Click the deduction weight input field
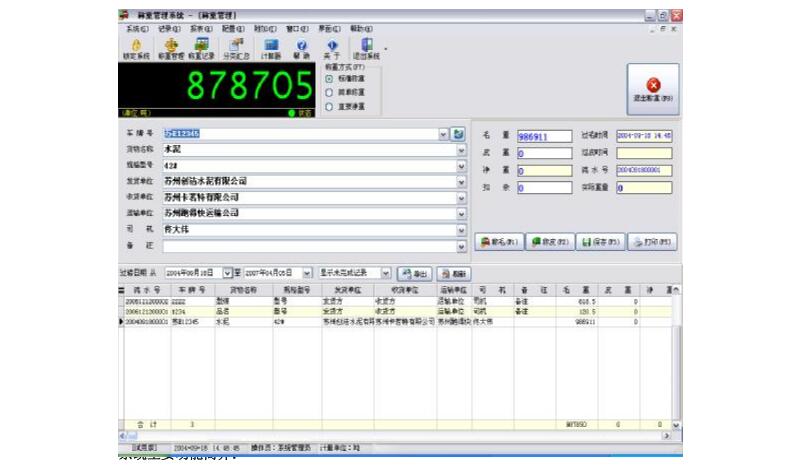The height and width of the screenshot is (470, 788). pyautogui.click(x=545, y=187)
